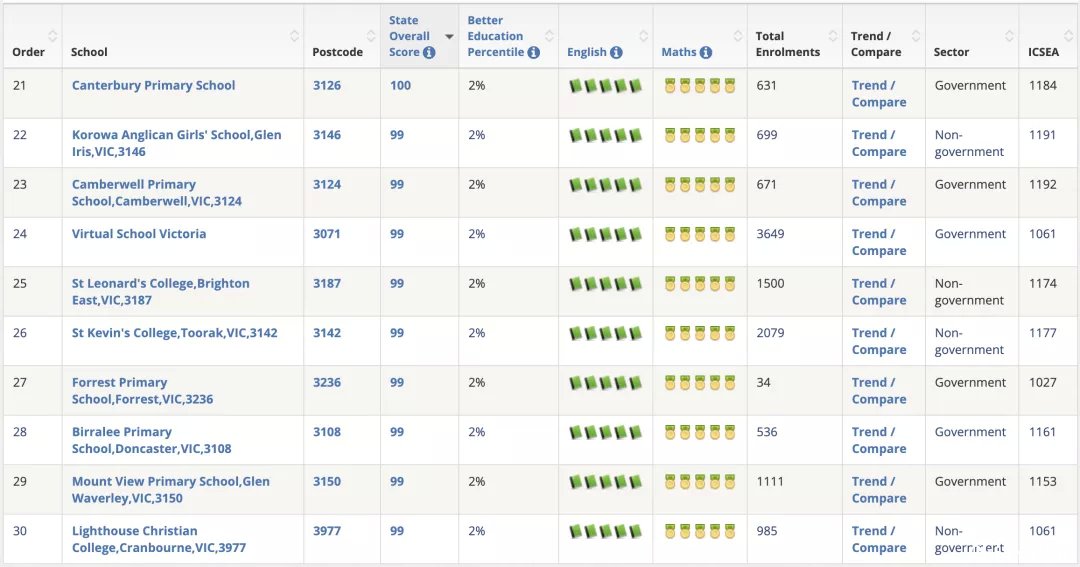Toggle State Overall Score descending sort arrow
Viewport: 1080px width, 567px height.
tap(449, 37)
